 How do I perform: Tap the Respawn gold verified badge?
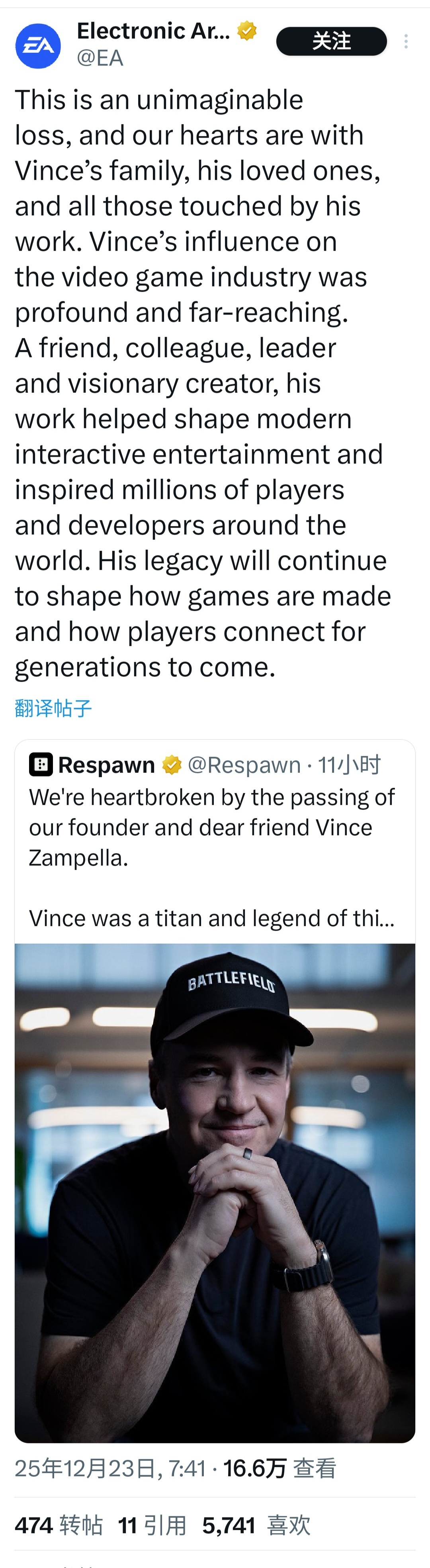(x=172, y=765)
